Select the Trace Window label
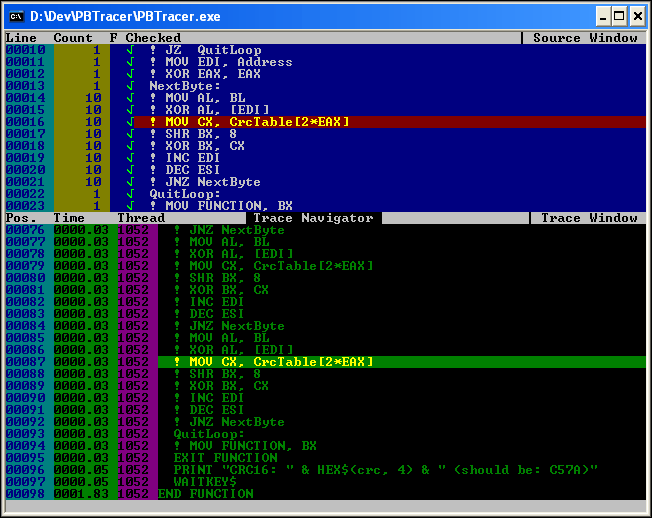Screen dimensions: 652x518 (x=589, y=218)
